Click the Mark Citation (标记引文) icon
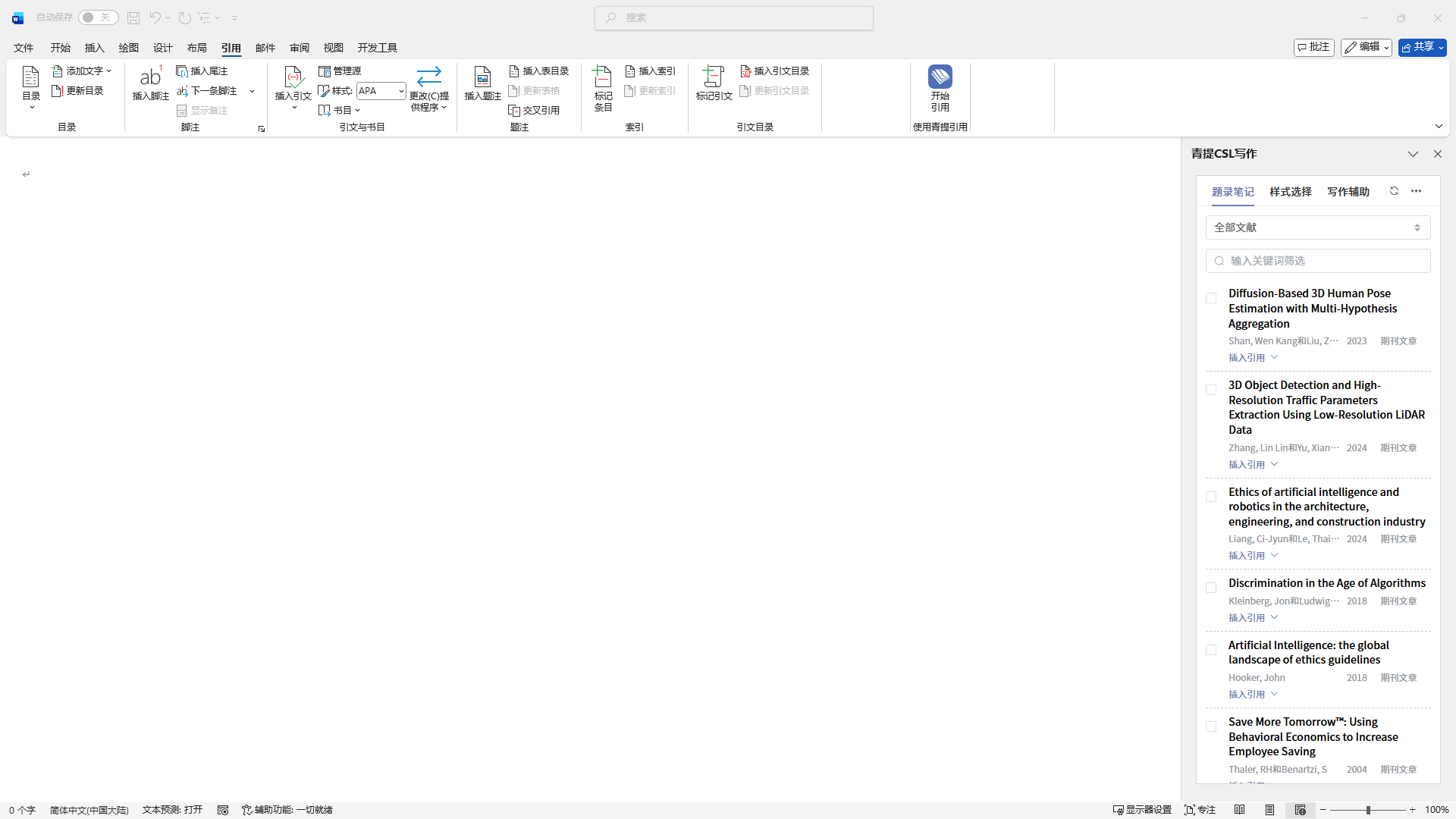The width and height of the screenshot is (1456, 819). pyautogui.click(x=714, y=77)
